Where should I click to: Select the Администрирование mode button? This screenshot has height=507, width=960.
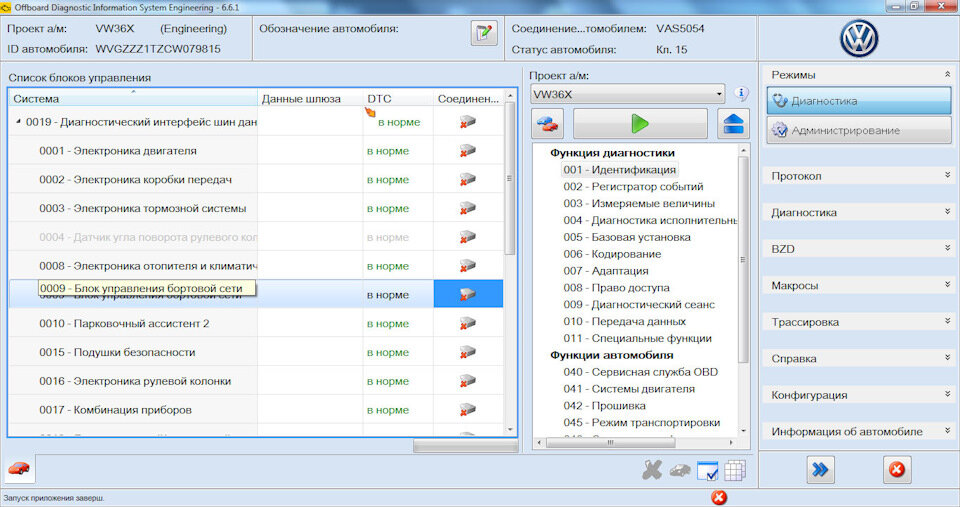tap(859, 130)
